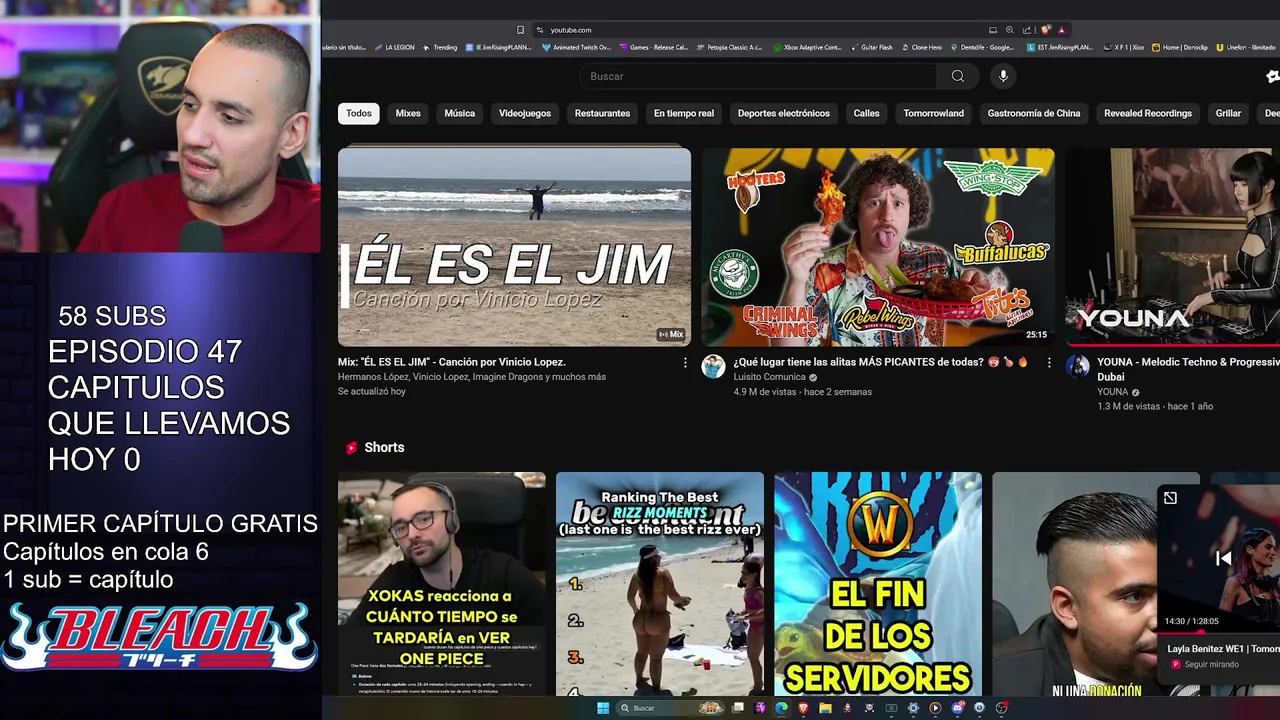Select the Todos filter chip
1280x720 pixels.
[x=359, y=114]
